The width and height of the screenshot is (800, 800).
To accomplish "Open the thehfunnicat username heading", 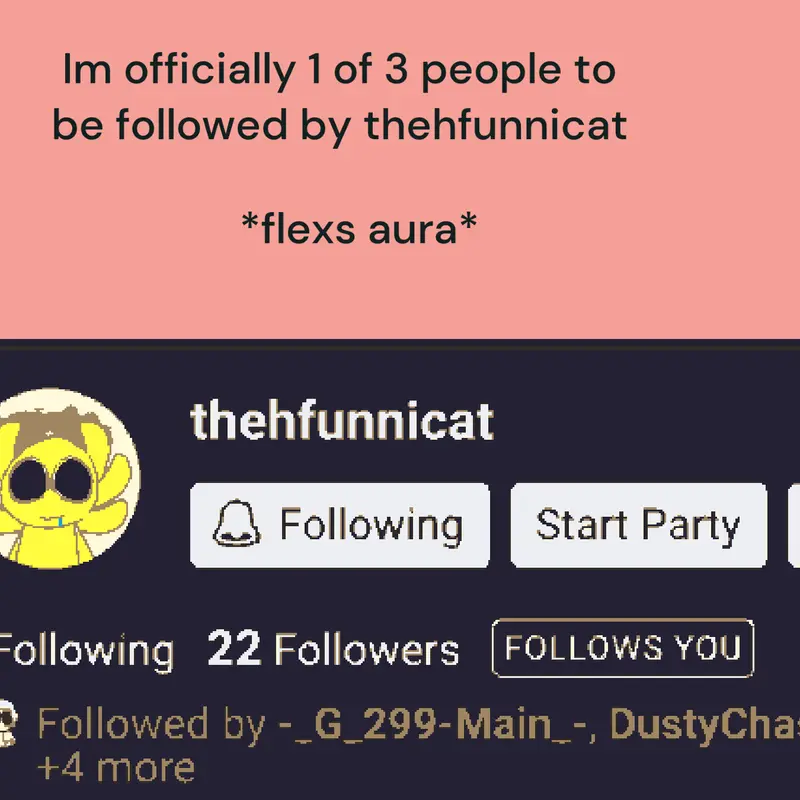I will coord(342,421).
